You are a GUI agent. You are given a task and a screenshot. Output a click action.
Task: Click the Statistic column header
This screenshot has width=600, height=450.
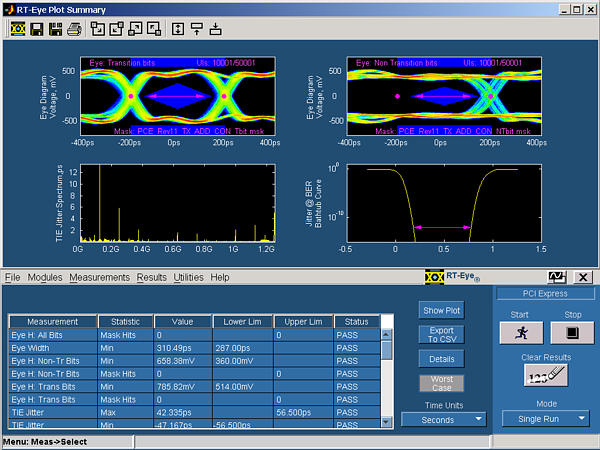126,321
